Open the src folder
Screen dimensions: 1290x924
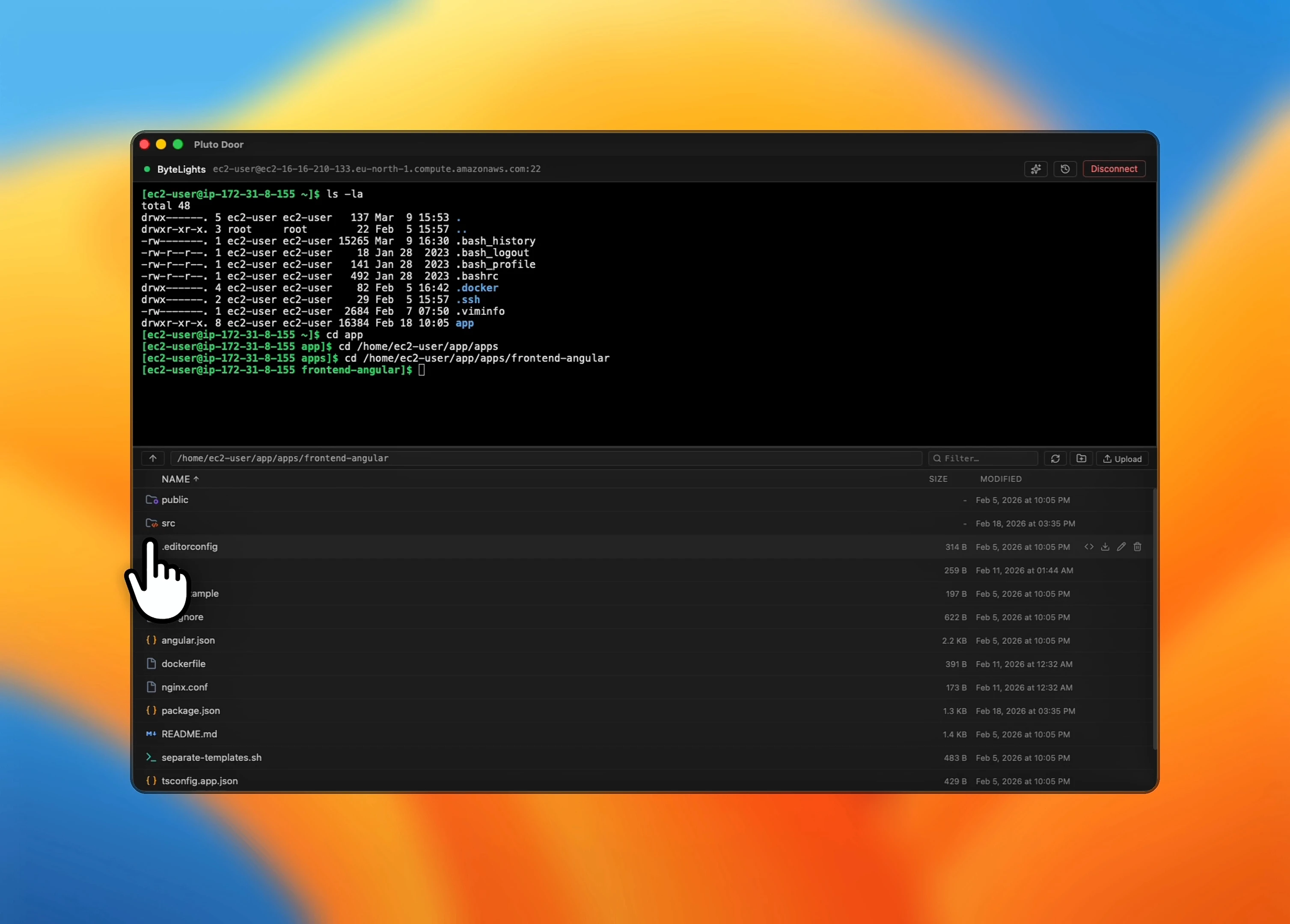coord(168,523)
